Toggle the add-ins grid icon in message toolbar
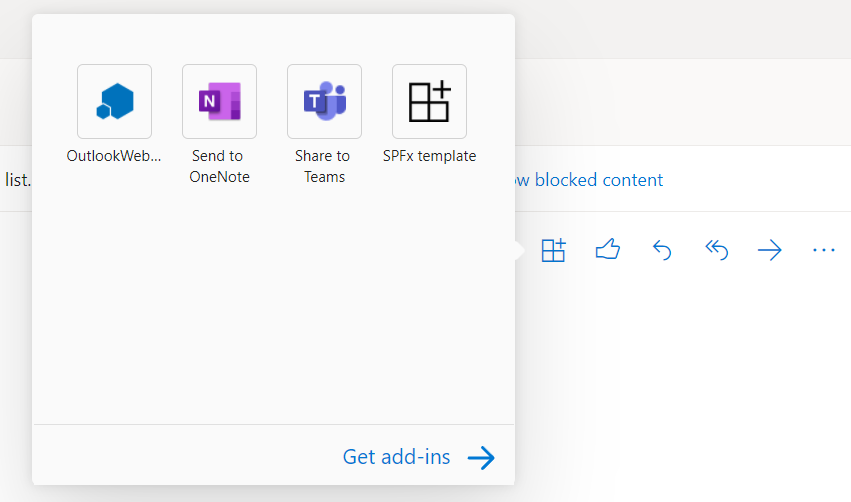Screen dimensions: 851x502 pos(554,250)
